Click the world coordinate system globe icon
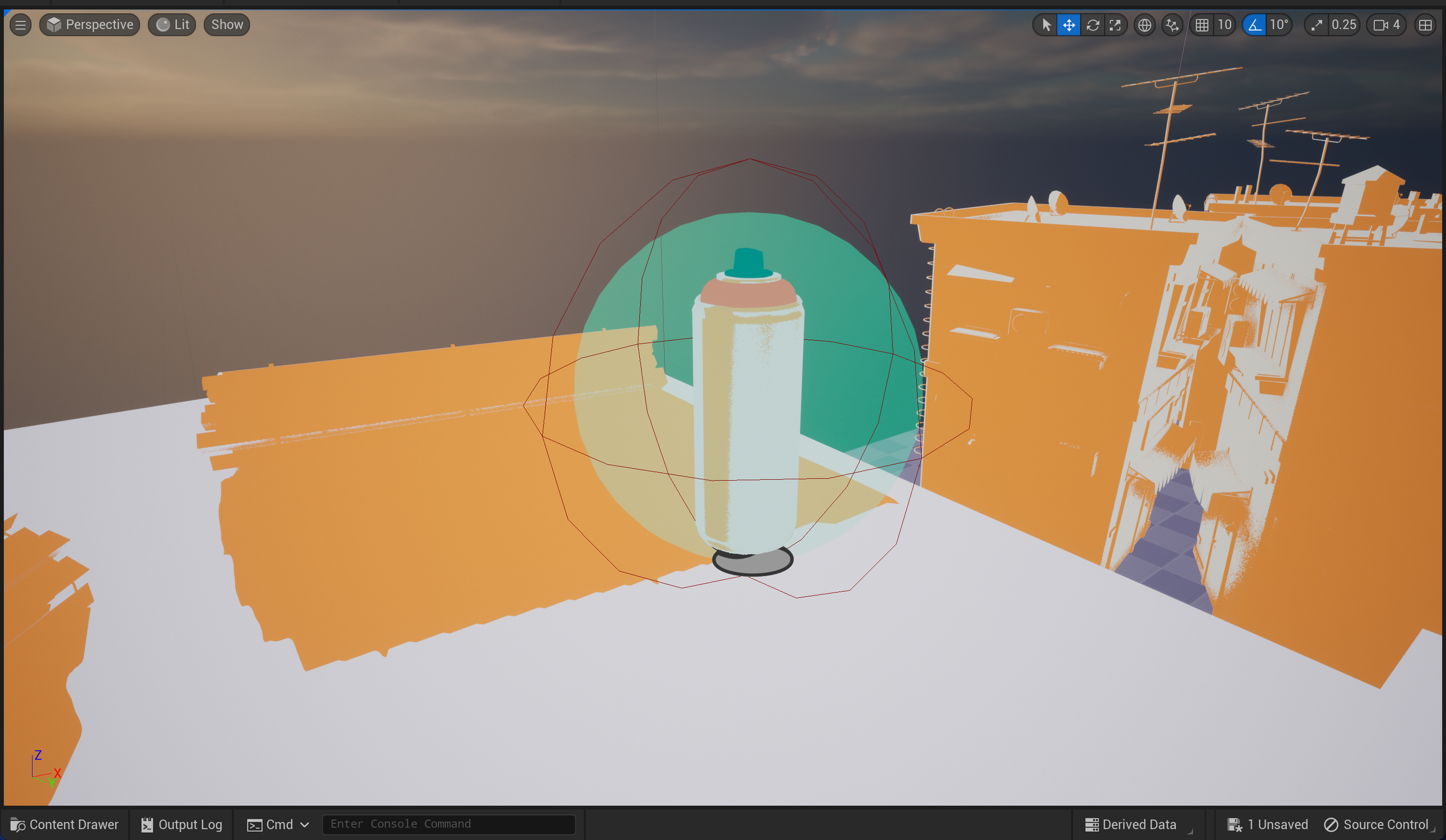Screen dimensions: 1446x840 pyautogui.click(x=1144, y=25)
